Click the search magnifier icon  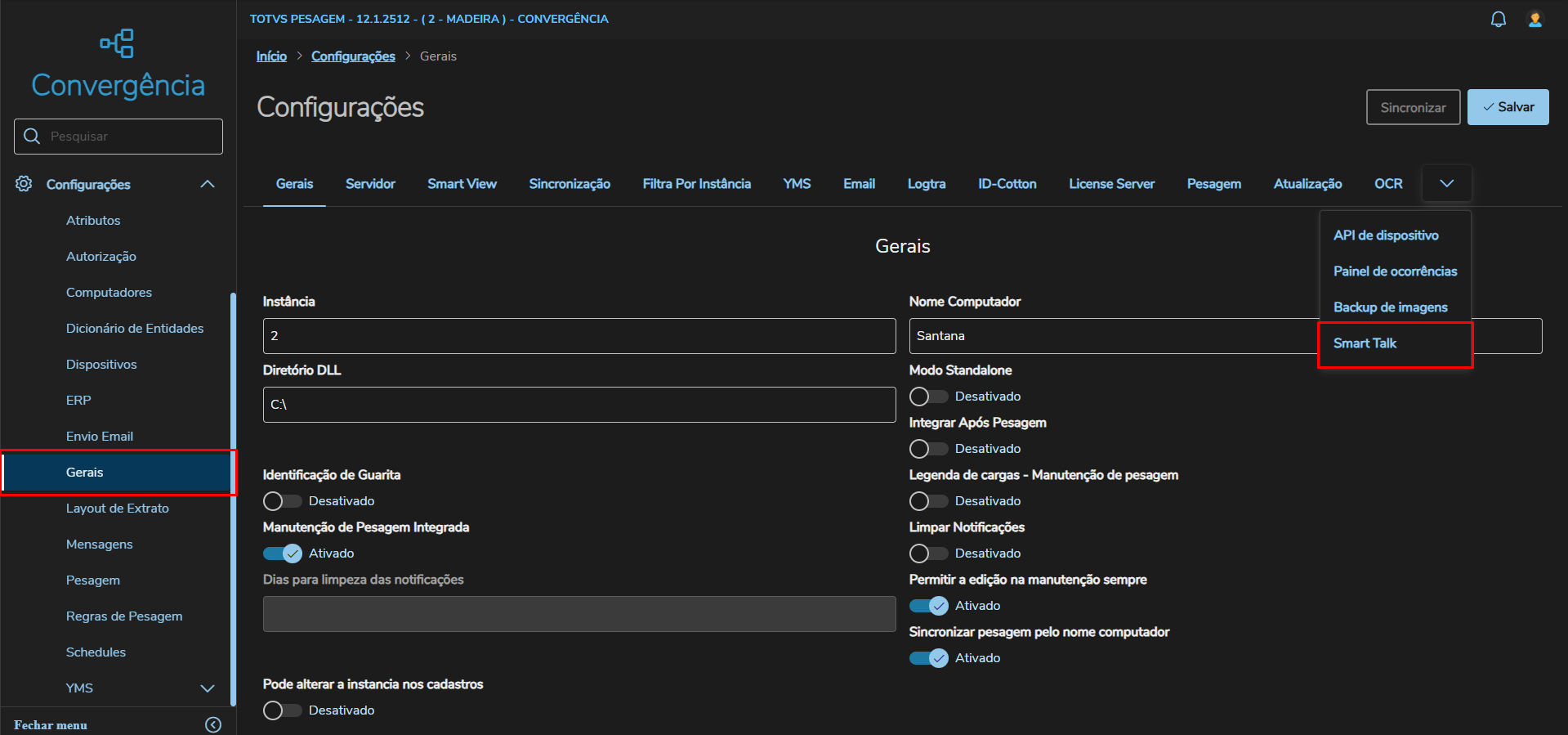32,137
